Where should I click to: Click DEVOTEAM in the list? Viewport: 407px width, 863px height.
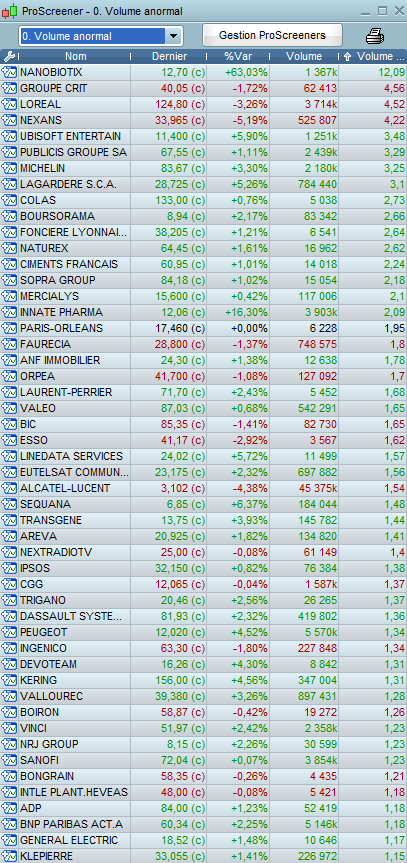click(x=48, y=664)
